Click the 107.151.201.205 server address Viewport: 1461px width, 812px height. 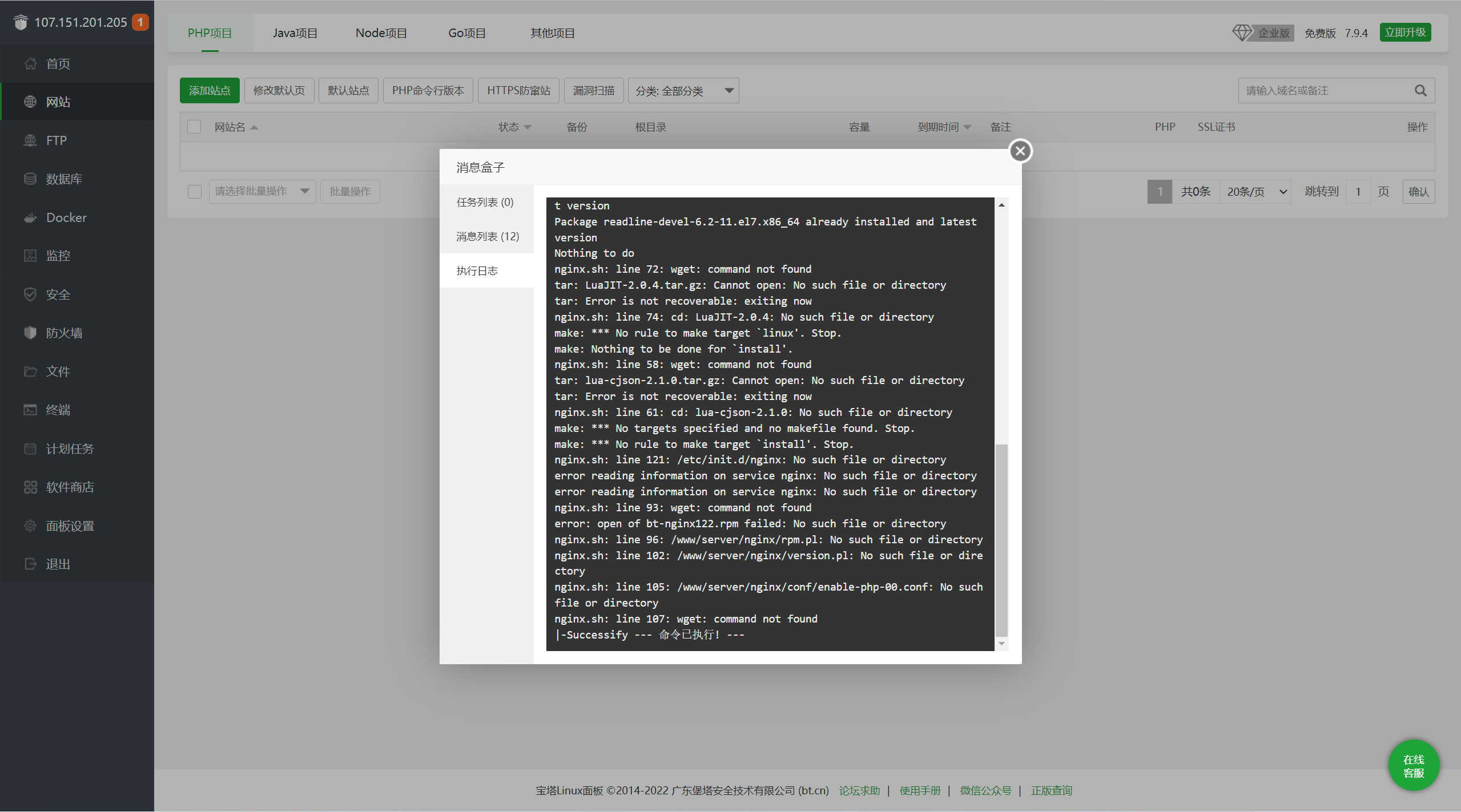pos(81,22)
